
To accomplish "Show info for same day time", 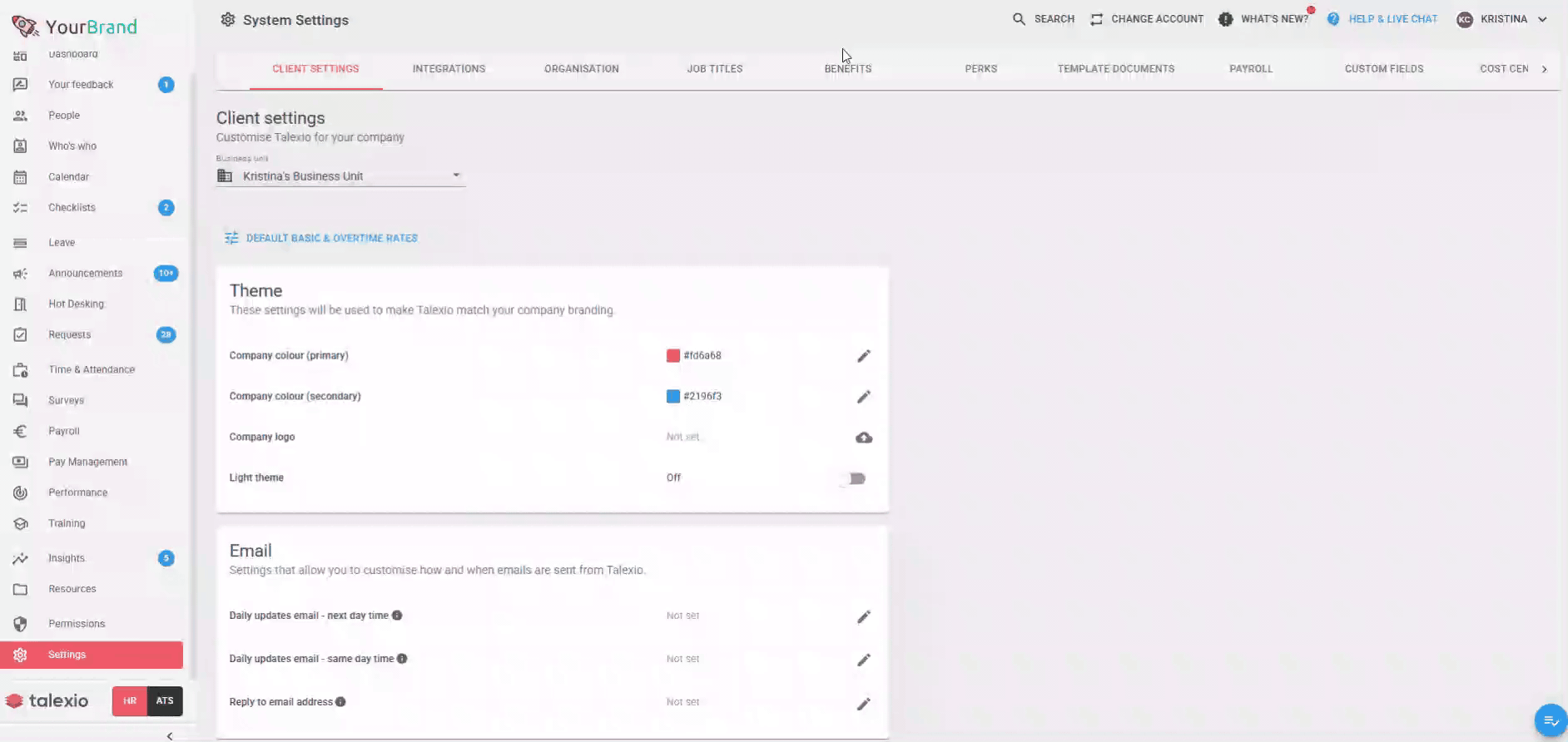I will click(402, 659).
